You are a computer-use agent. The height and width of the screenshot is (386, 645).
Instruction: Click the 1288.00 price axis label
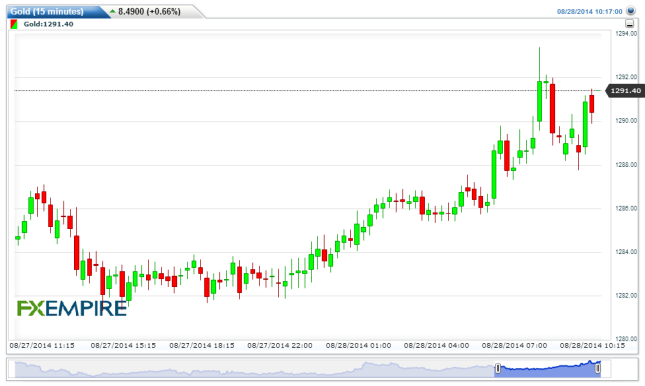click(626, 165)
